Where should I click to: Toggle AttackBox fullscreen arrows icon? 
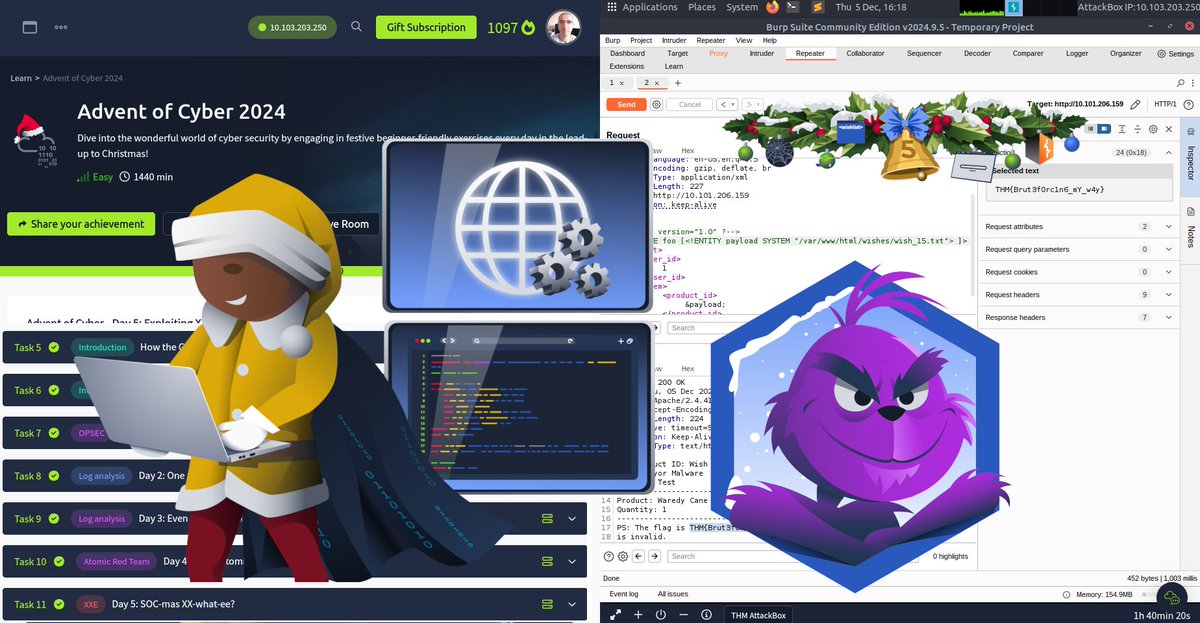[615, 614]
